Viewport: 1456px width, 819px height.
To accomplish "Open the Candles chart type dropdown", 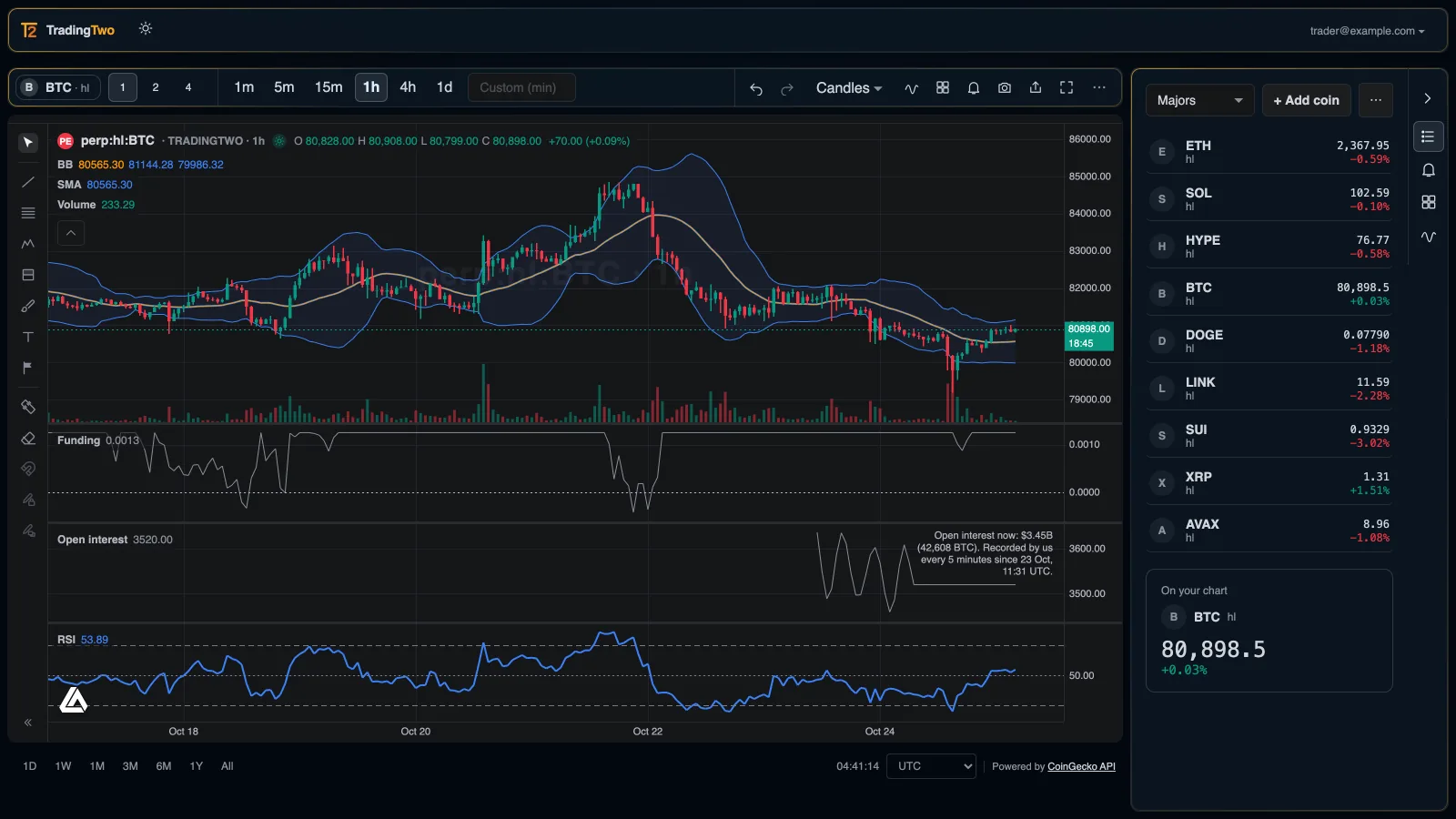I will pos(848,88).
